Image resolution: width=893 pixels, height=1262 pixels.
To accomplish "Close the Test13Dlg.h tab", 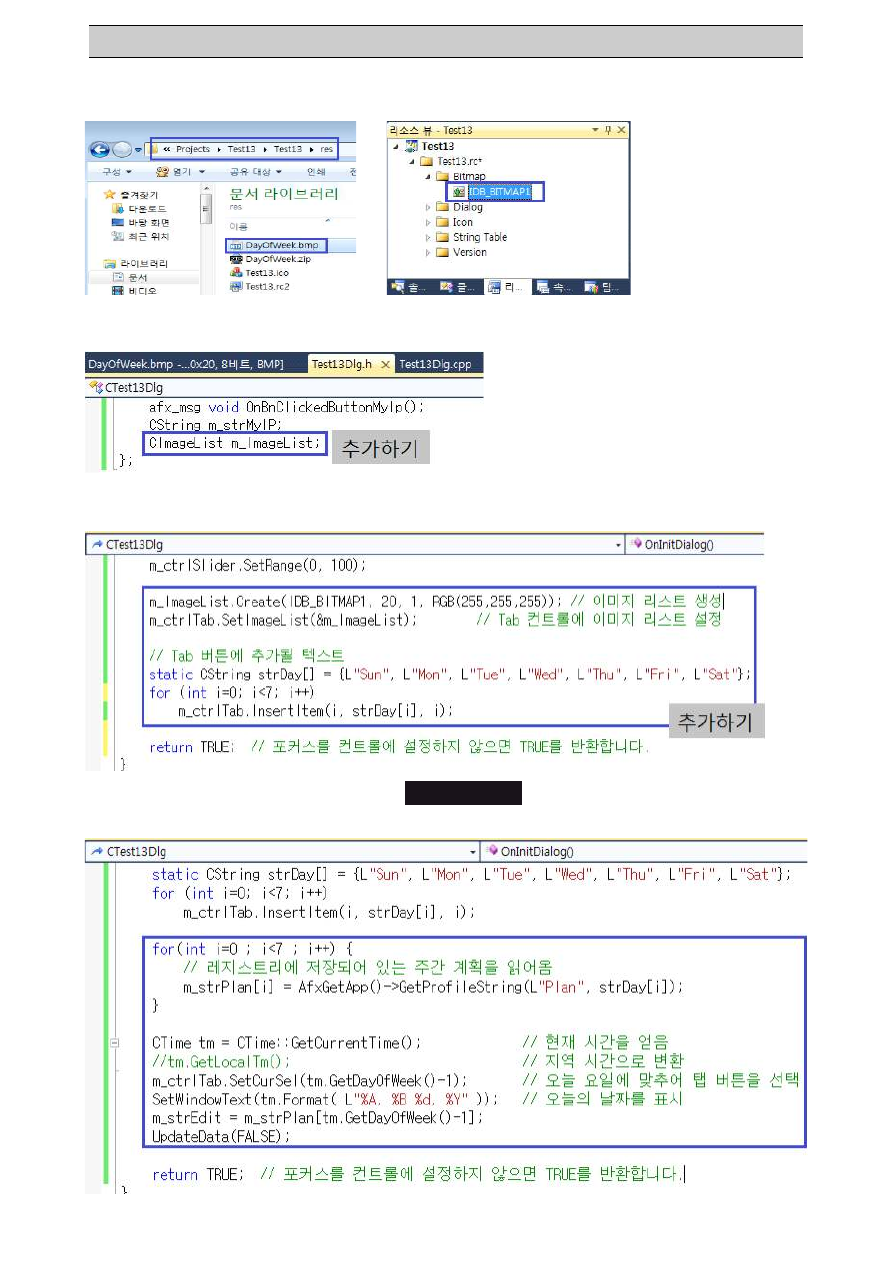I will point(385,364).
